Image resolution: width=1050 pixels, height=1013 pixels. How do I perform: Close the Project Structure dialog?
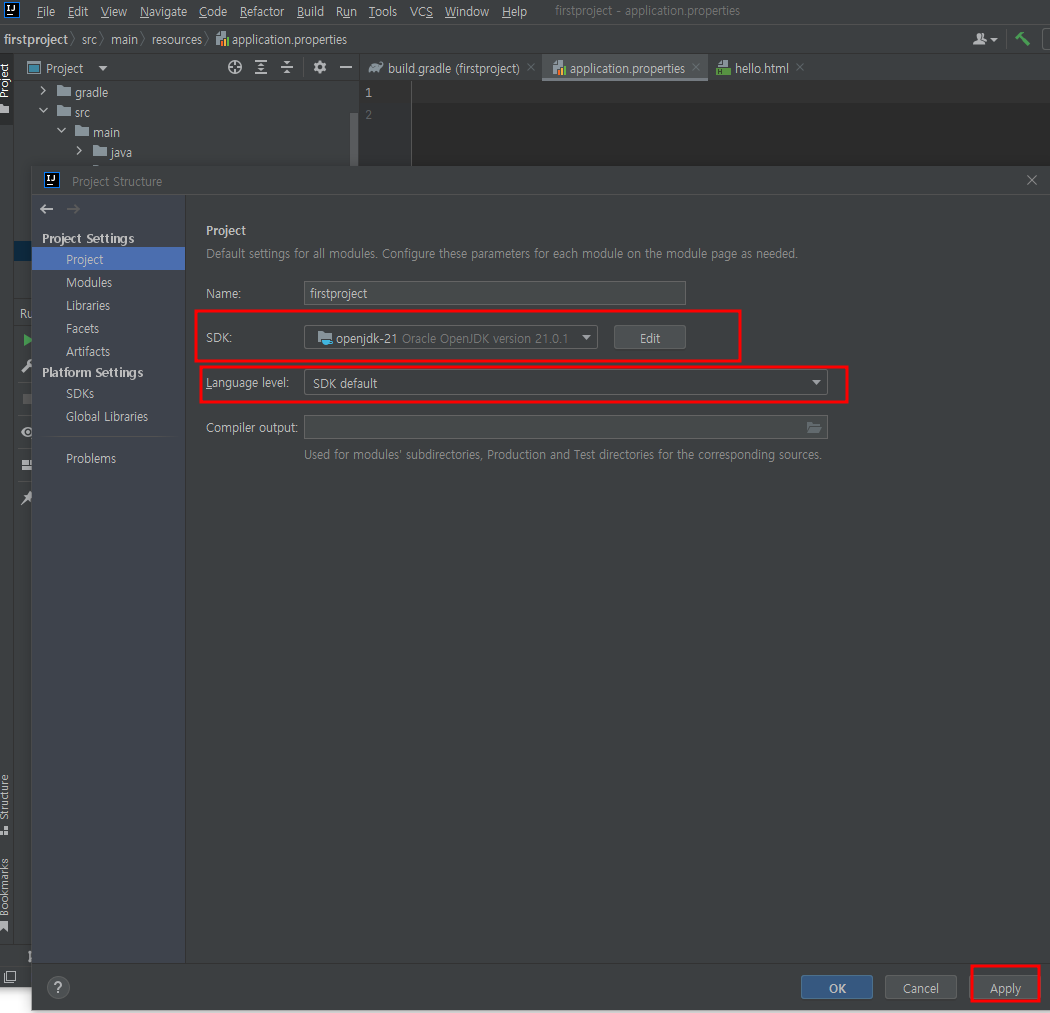[x=1031, y=180]
